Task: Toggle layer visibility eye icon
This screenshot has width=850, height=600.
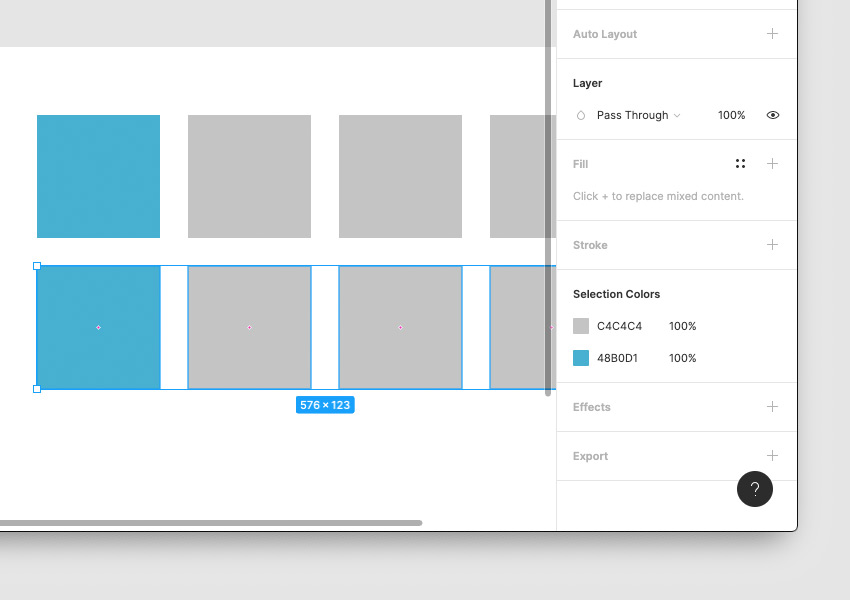Action: click(x=772, y=115)
